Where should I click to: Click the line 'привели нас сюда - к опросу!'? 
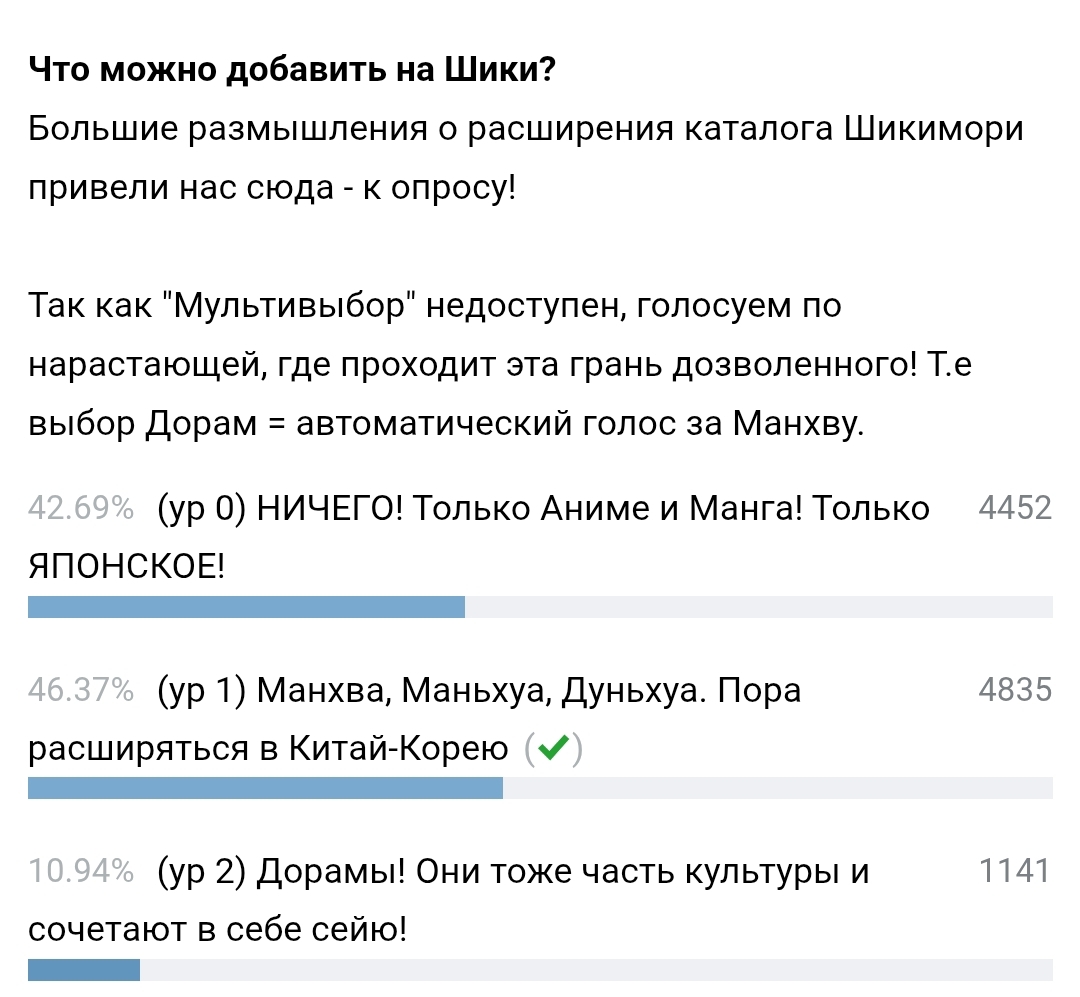pyautogui.click(x=272, y=188)
